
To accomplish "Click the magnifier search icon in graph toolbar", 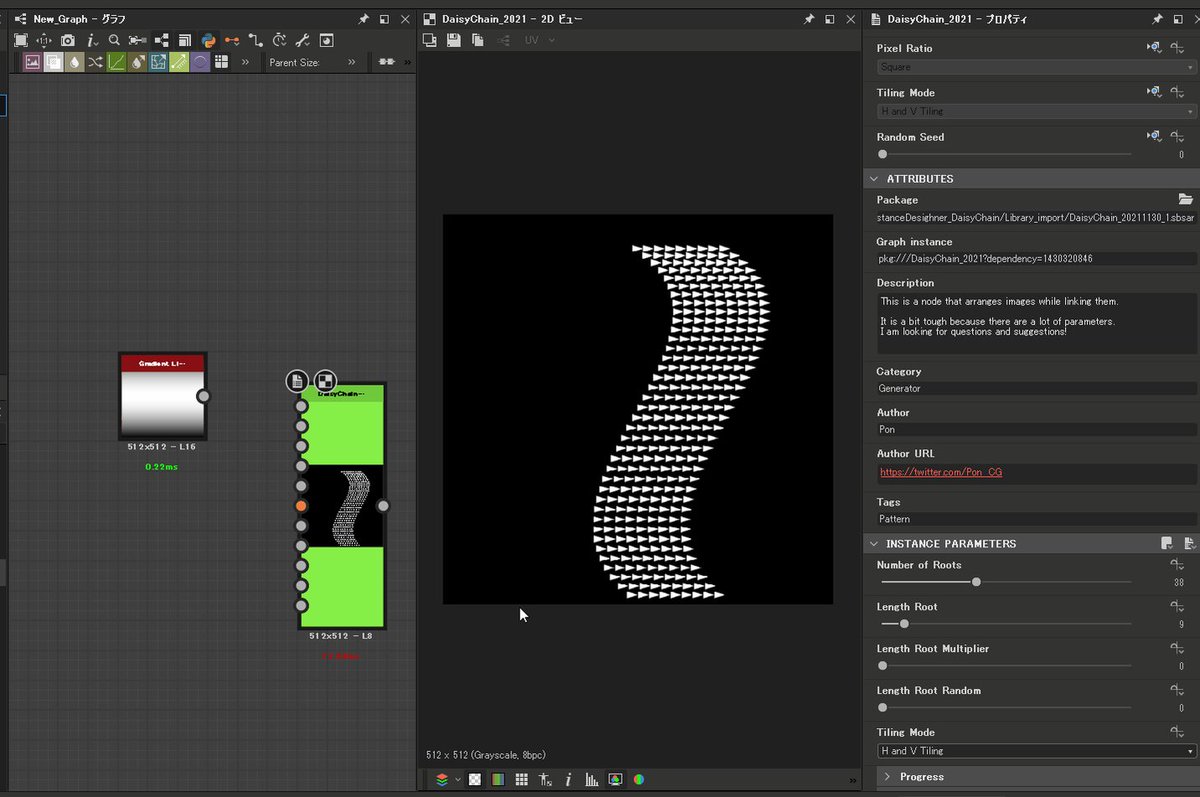I will pyautogui.click(x=114, y=40).
